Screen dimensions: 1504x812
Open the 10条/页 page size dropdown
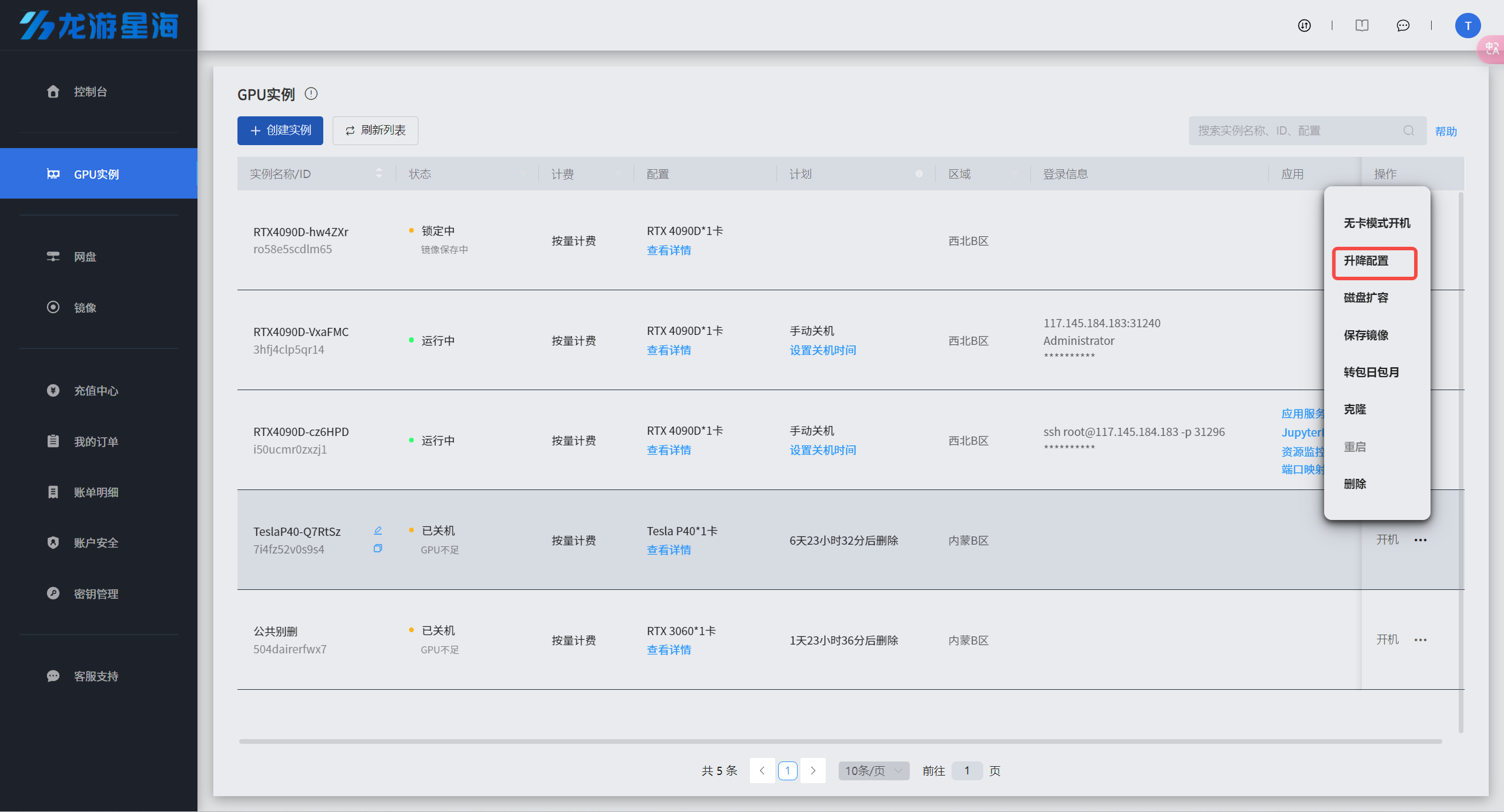[873, 770]
